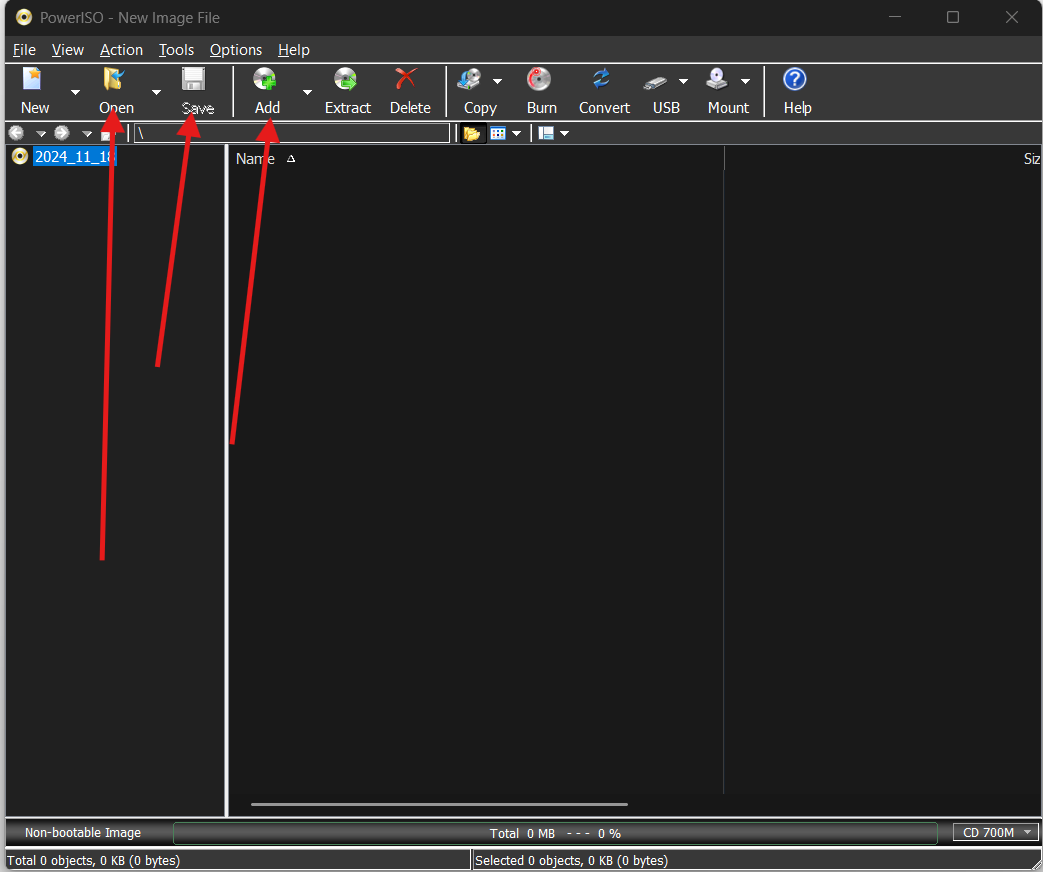
Task: Save the current image file
Action: point(193,90)
